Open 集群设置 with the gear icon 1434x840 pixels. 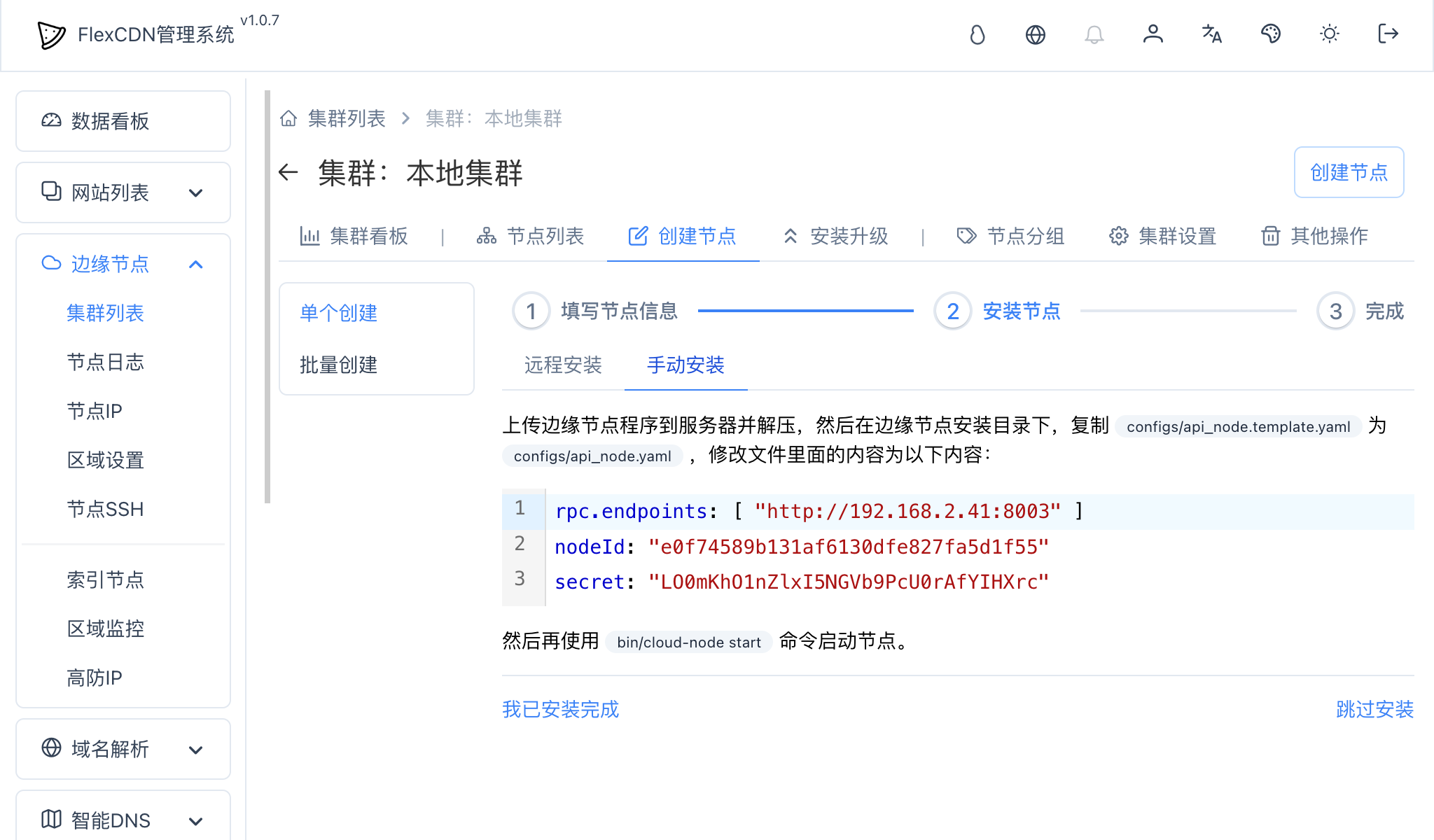click(1161, 237)
